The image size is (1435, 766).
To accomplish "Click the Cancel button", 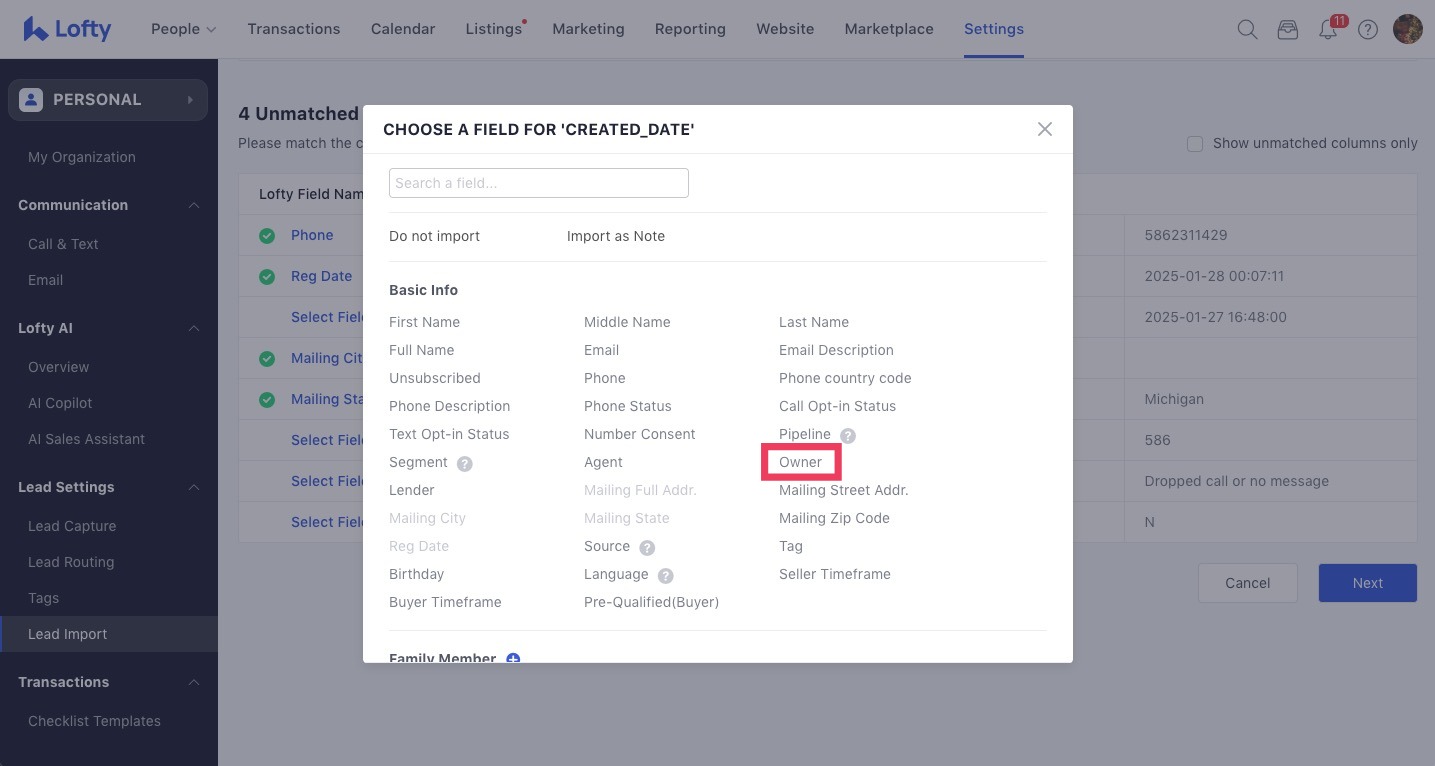I will (x=1248, y=583).
